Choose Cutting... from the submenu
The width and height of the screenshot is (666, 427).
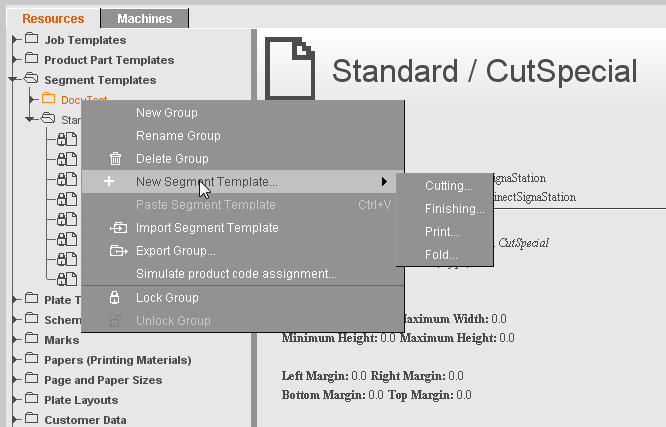[x=448, y=186]
